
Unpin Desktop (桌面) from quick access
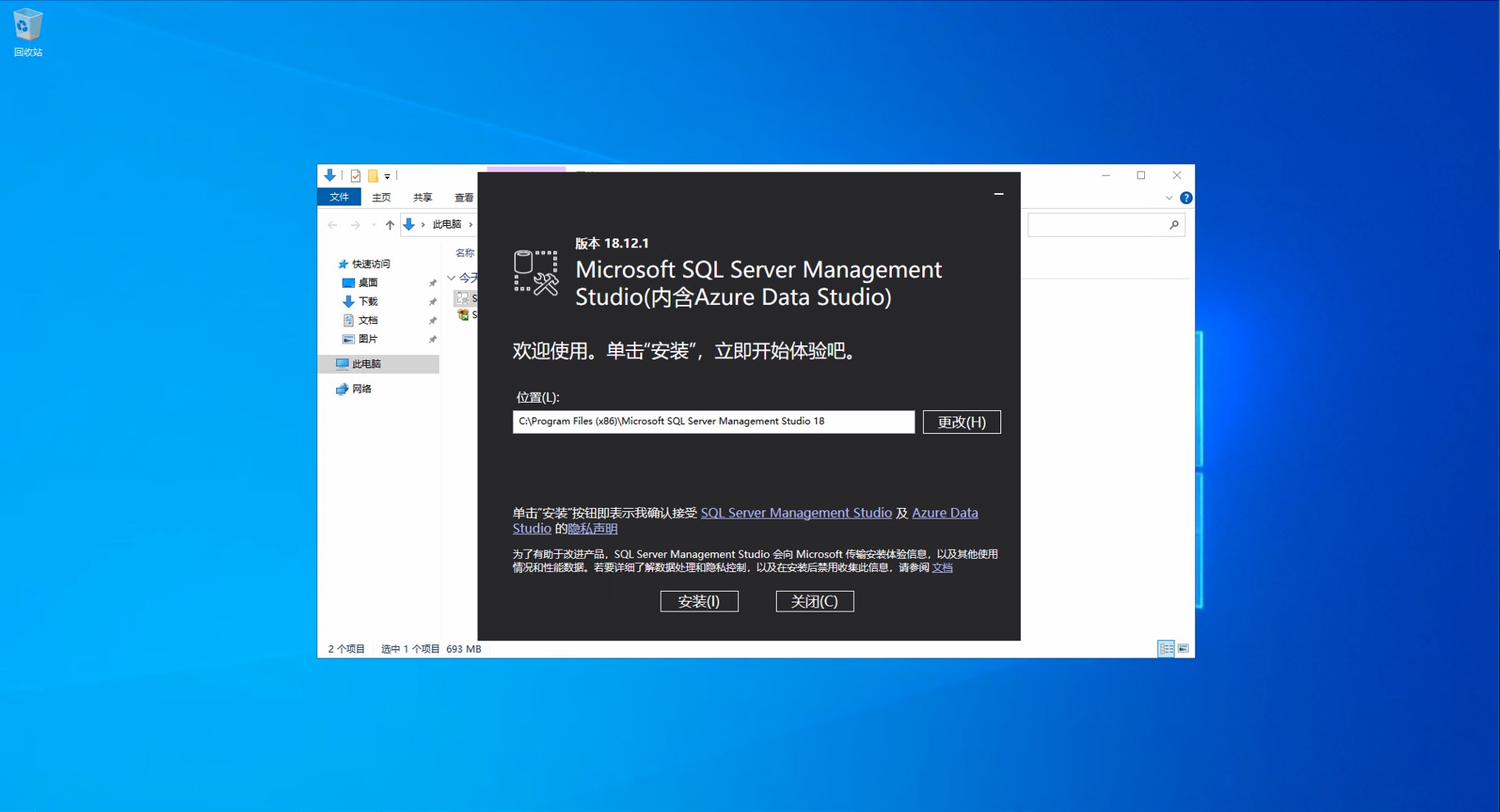point(432,283)
